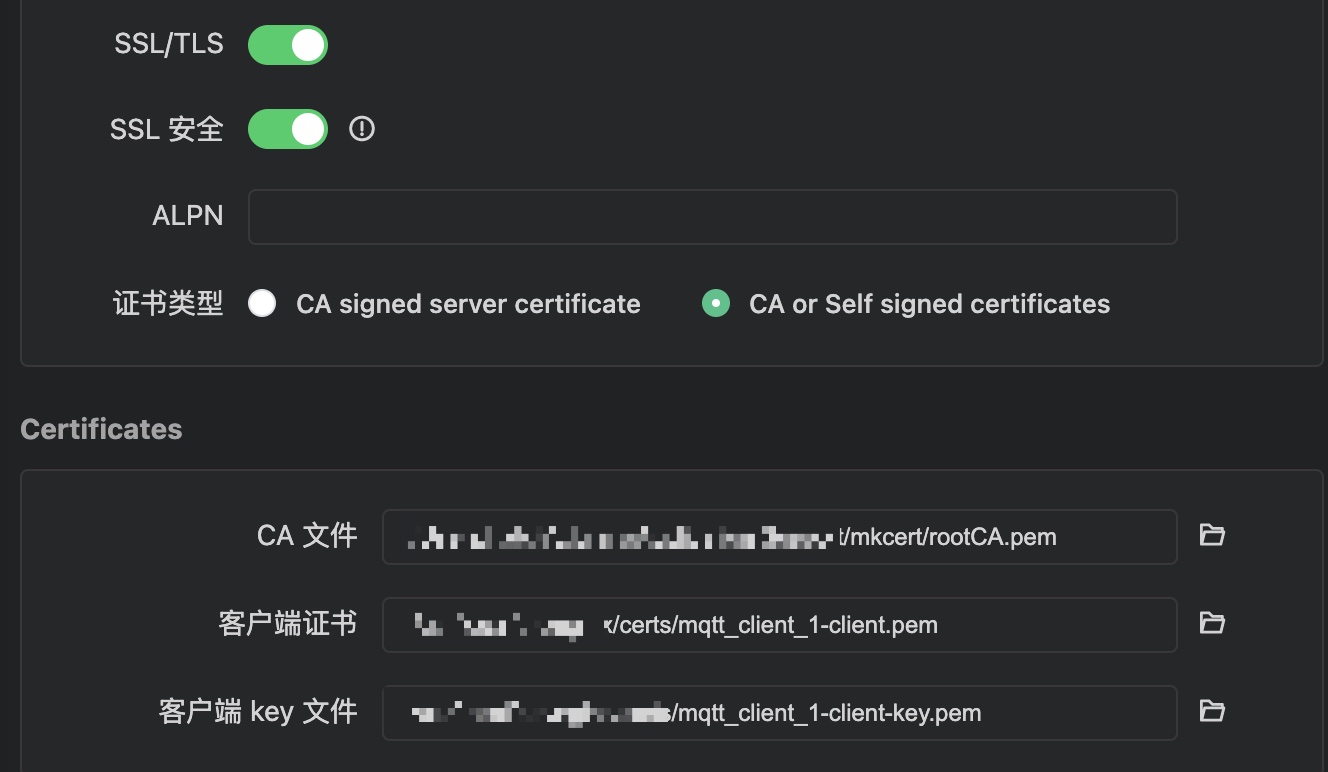Image resolution: width=1328 pixels, height=772 pixels.
Task: Click the mqtt_client_1-client-key.pem path field
Action: pyautogui.click(x=779, y=713)
